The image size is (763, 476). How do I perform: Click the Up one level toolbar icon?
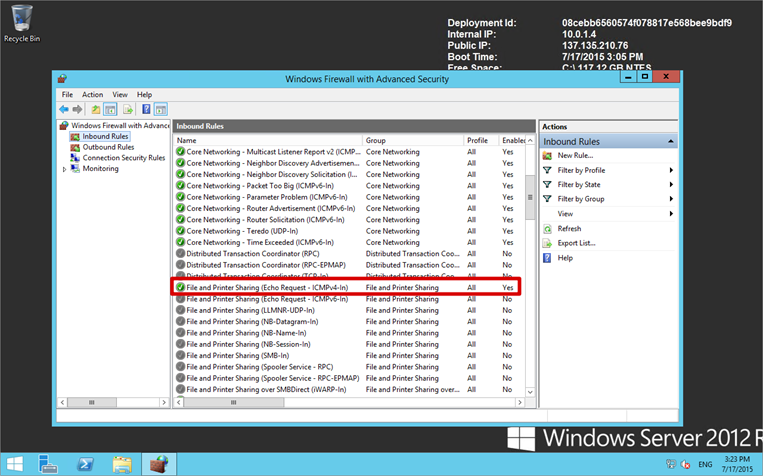(96, 110)
